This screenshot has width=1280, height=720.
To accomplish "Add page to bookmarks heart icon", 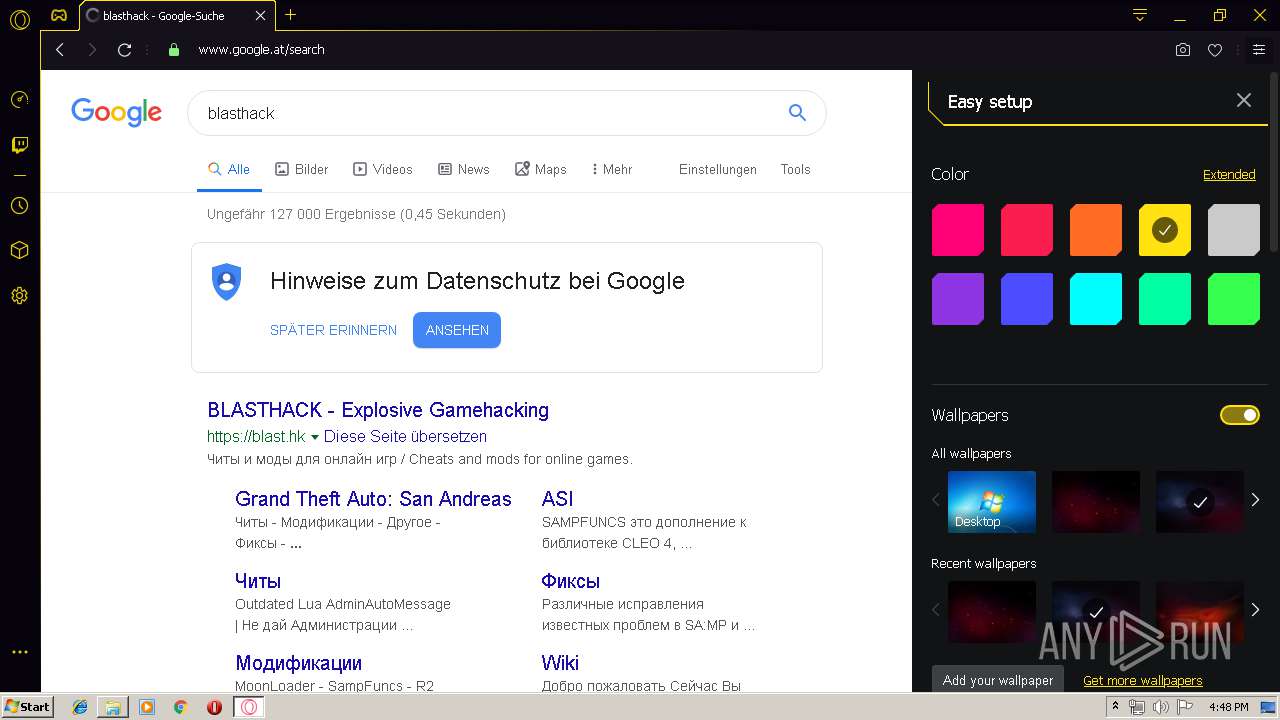I will [x=1215, y=49].
